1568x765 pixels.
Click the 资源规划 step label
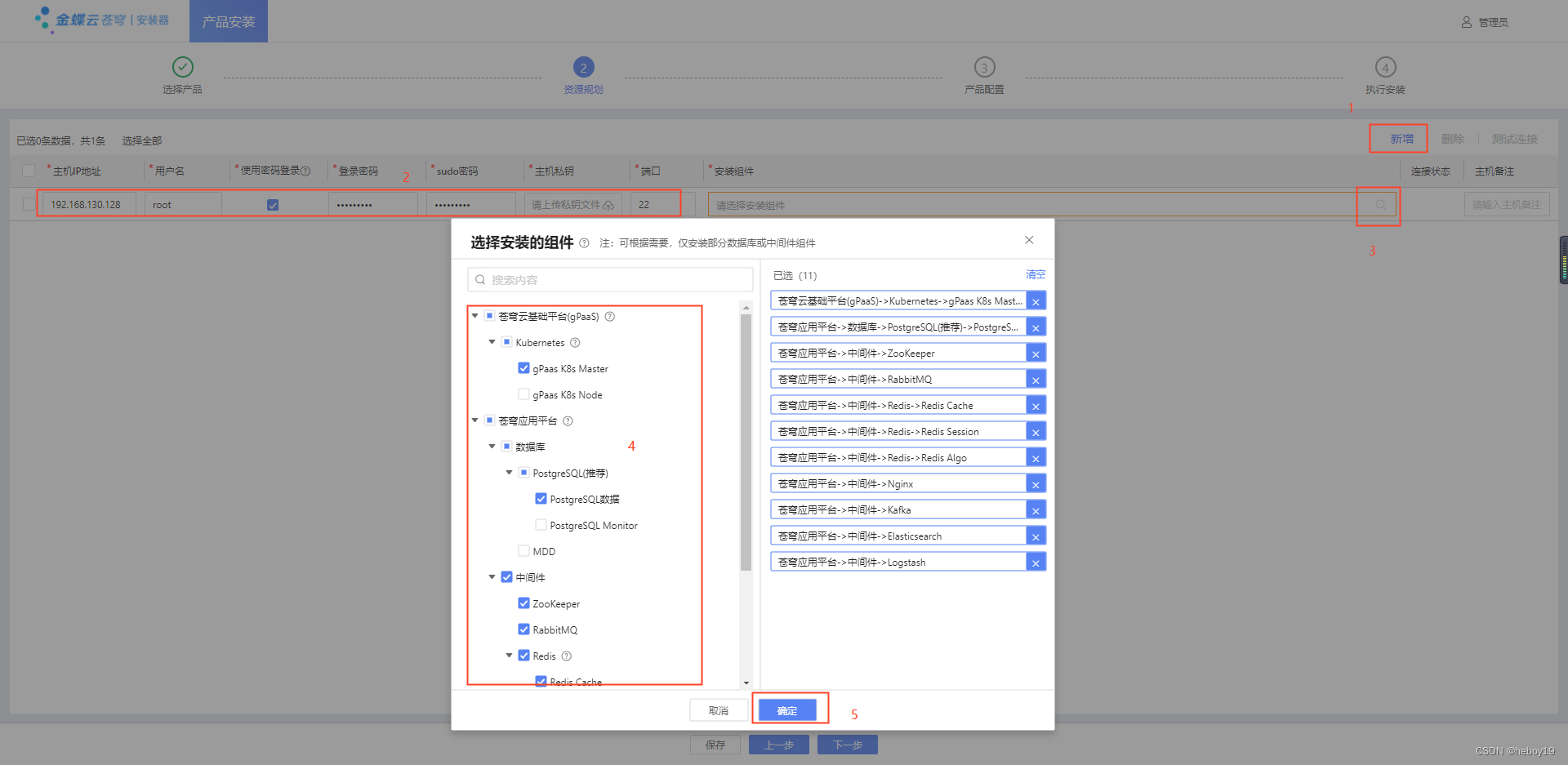pos(583,90)
